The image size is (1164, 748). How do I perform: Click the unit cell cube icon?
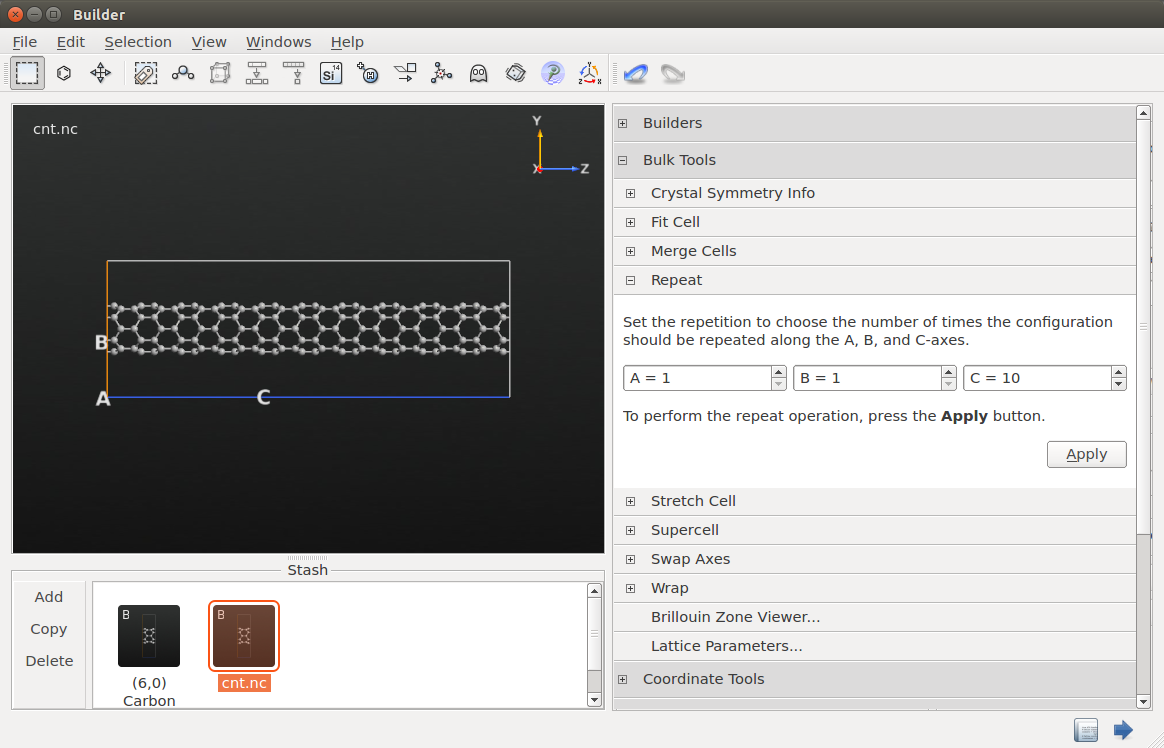[x=220, y=73]
